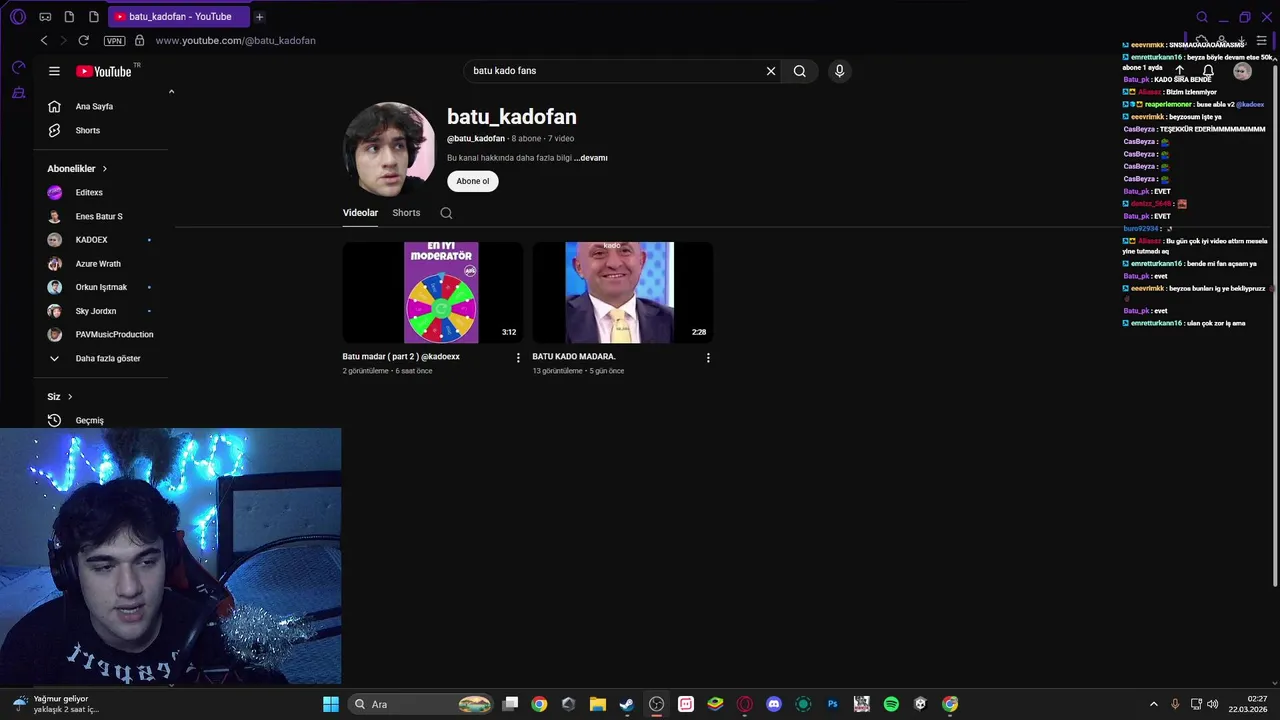This screenshot has height=720, width=1280.
Task: Toggle the YouTube hamburger guide menu
Action: pos(54,71)
